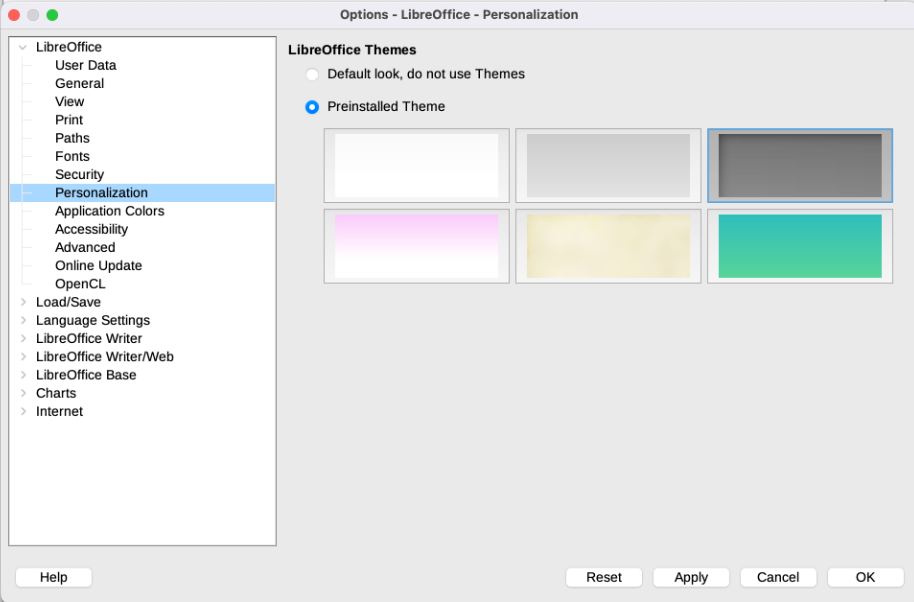Screen dimensions: 914x602
Task: Open the OpenCL options page
Action: pyautogui.click(x=80, y=284)
